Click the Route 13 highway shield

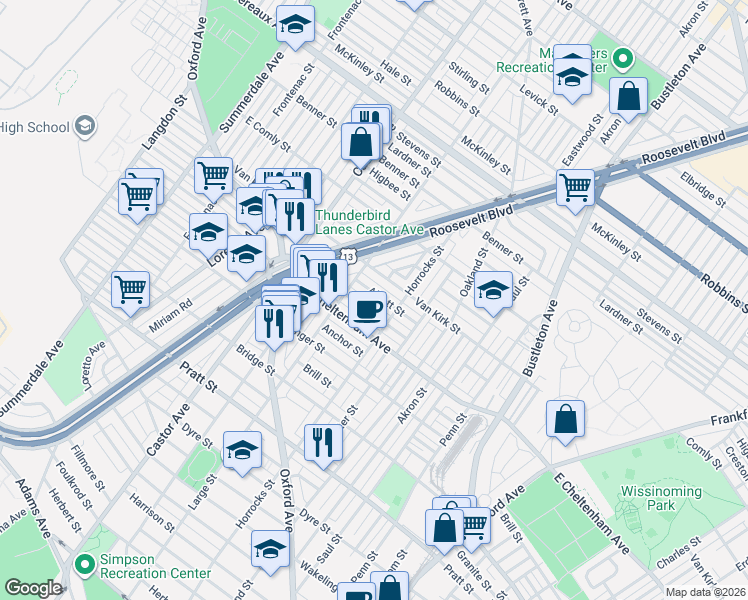click(349, 257)
